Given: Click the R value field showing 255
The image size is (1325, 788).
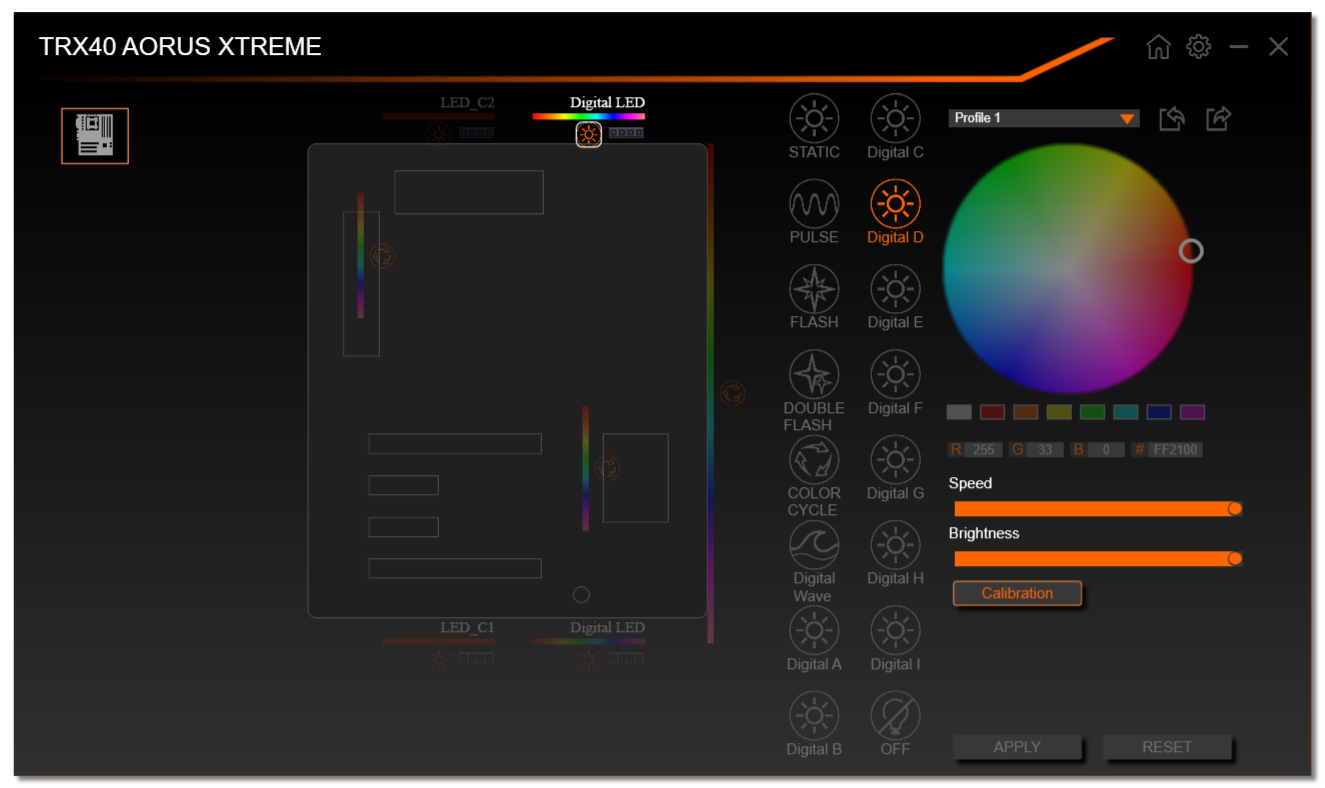Looking at the screenshot, I should (984, 450).
